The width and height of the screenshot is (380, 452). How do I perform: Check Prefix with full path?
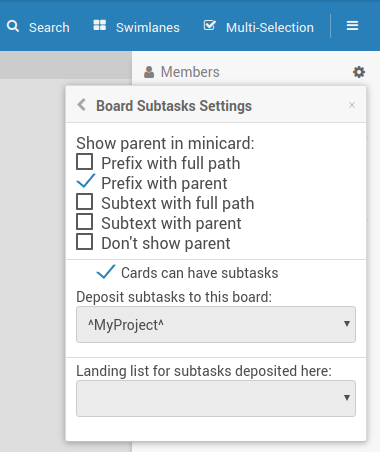[85, 162]
